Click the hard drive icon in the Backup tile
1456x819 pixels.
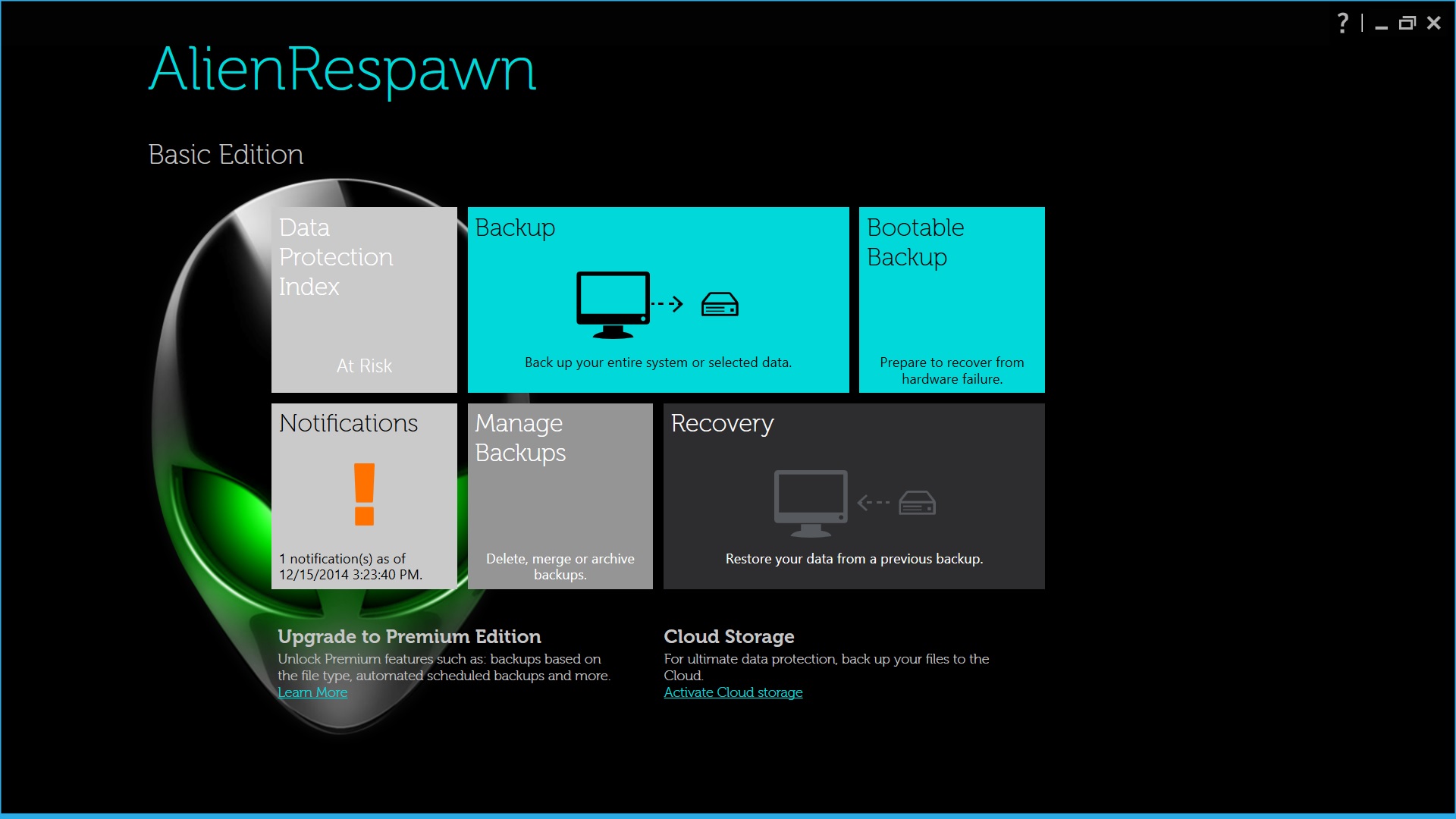pyautogui.click(x=720, y=305)
